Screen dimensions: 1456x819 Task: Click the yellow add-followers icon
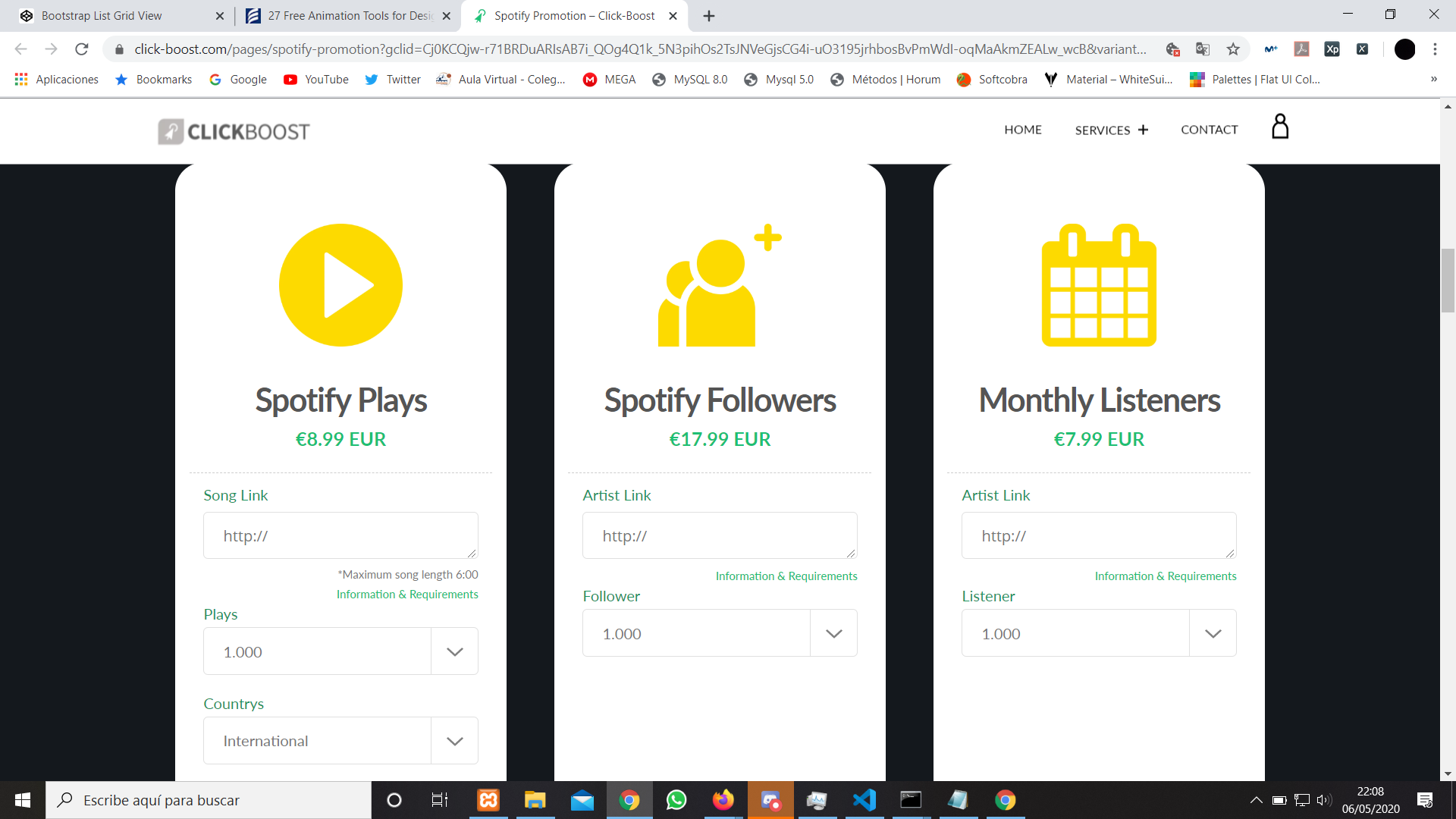720,285
